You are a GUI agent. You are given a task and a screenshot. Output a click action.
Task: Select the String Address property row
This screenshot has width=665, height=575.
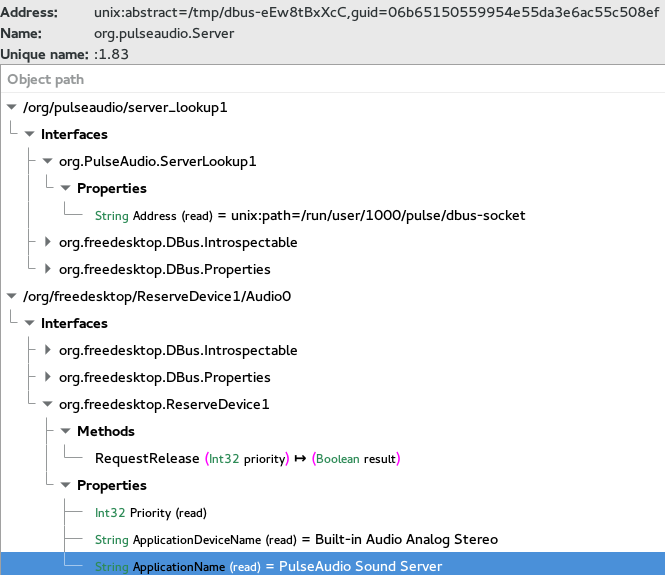click(x=309, y=215)
